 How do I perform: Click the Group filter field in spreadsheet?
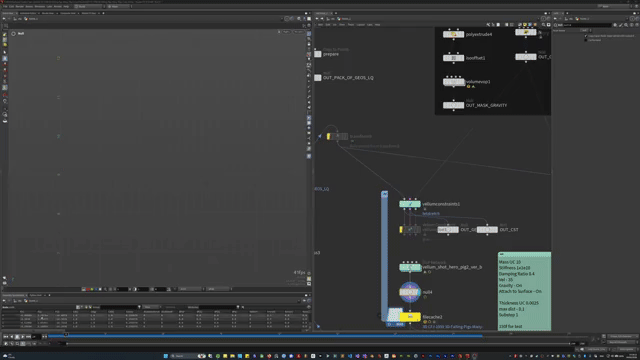click(119, 307)
